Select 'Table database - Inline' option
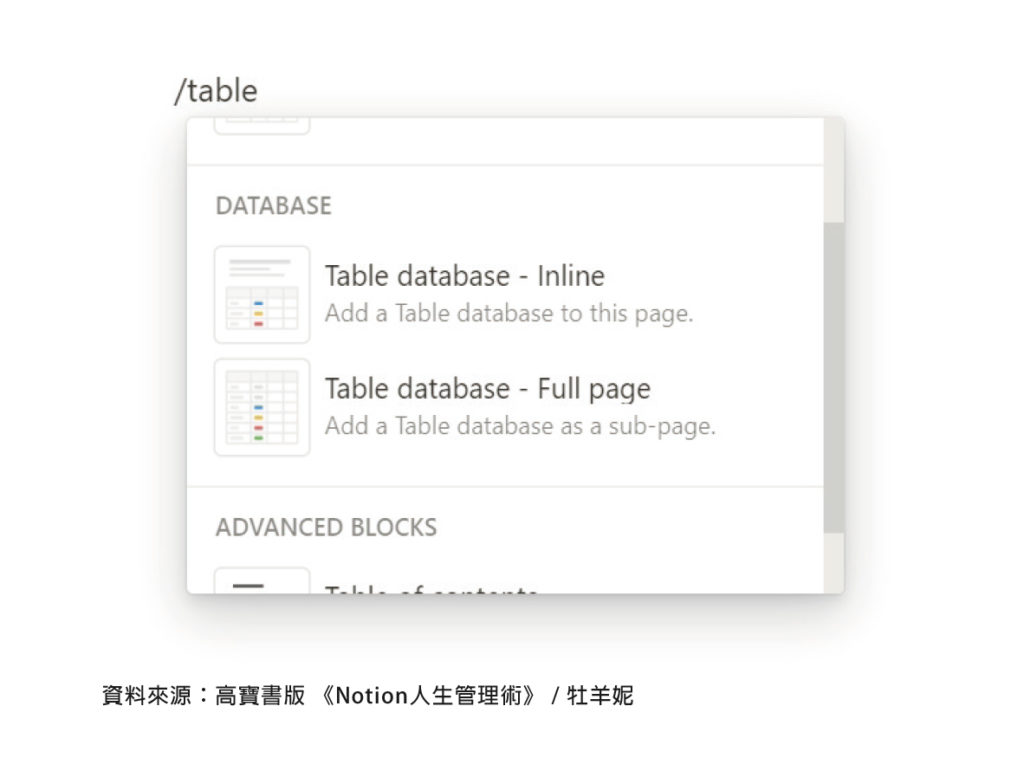 [x=505, y=294]
